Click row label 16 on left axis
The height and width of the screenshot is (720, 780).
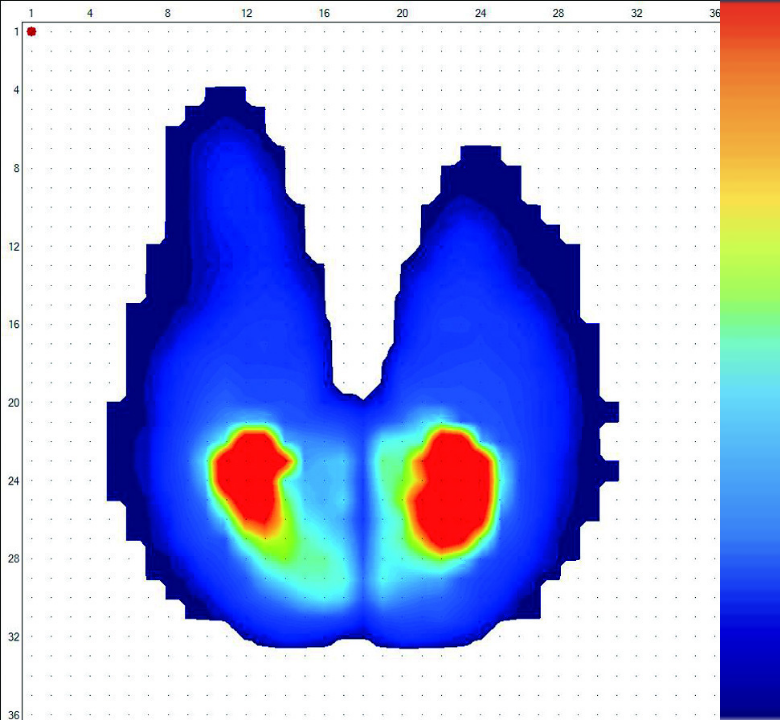(x=14, y=324)
